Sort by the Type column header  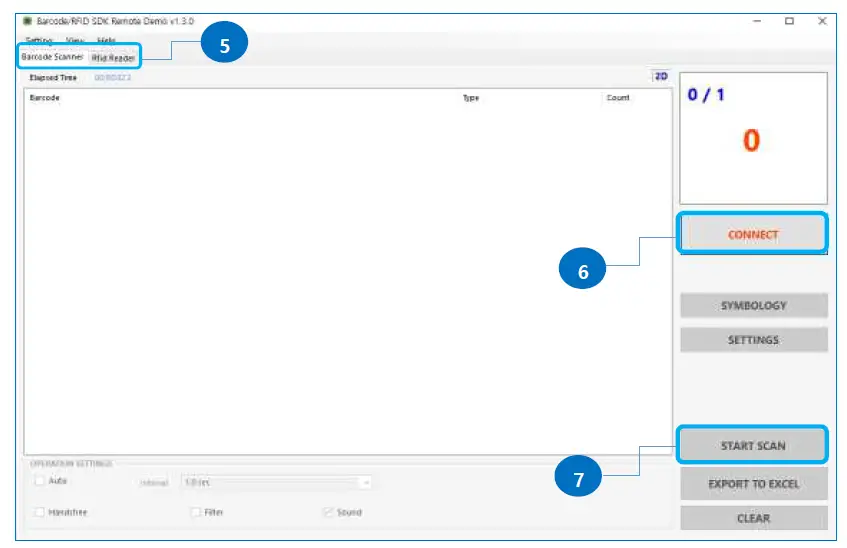tap(470, 98)
